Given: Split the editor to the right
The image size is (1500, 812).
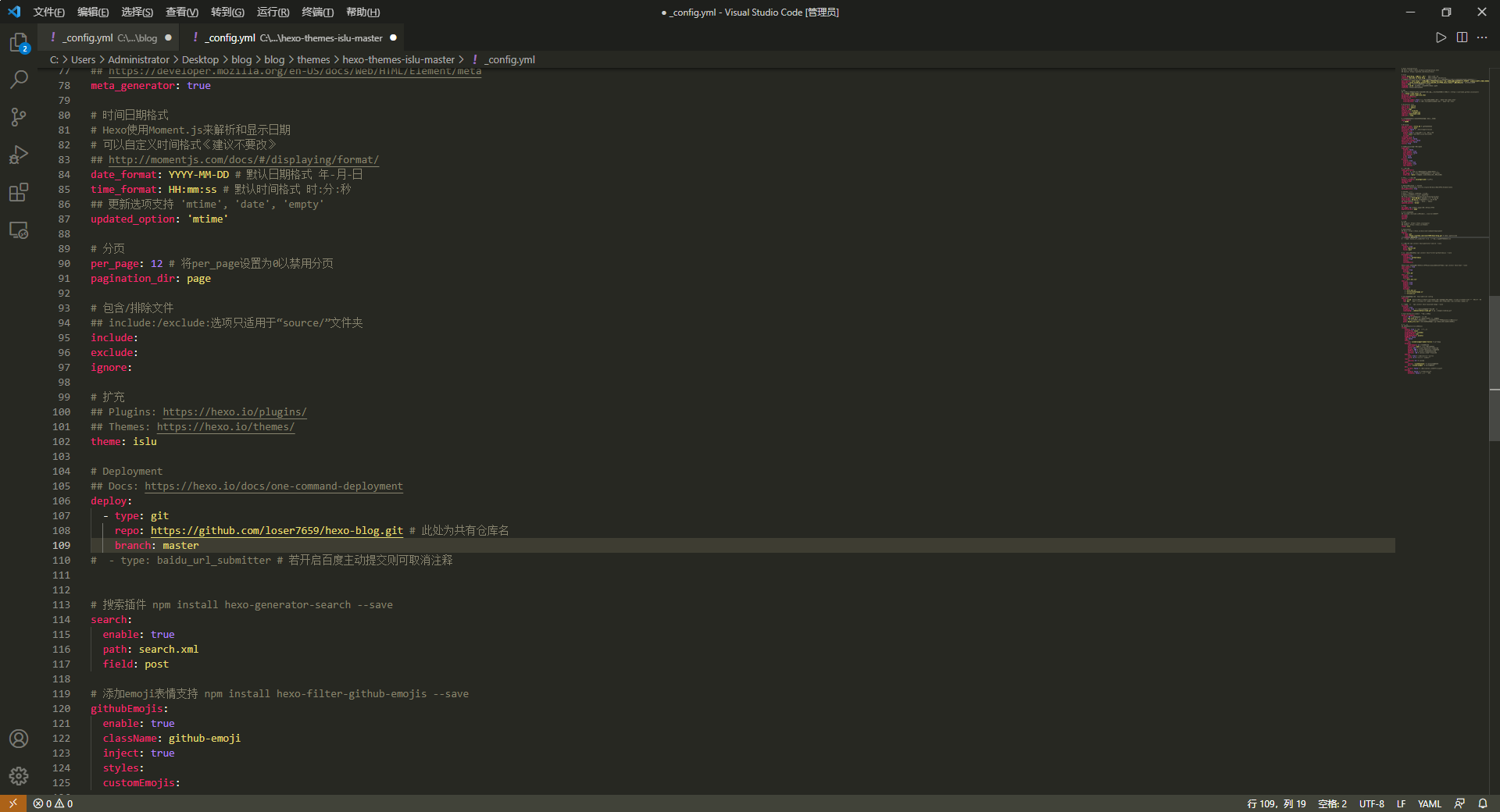Looking at the screenshot, I should pyautogui.click(x=1462, y=37).
